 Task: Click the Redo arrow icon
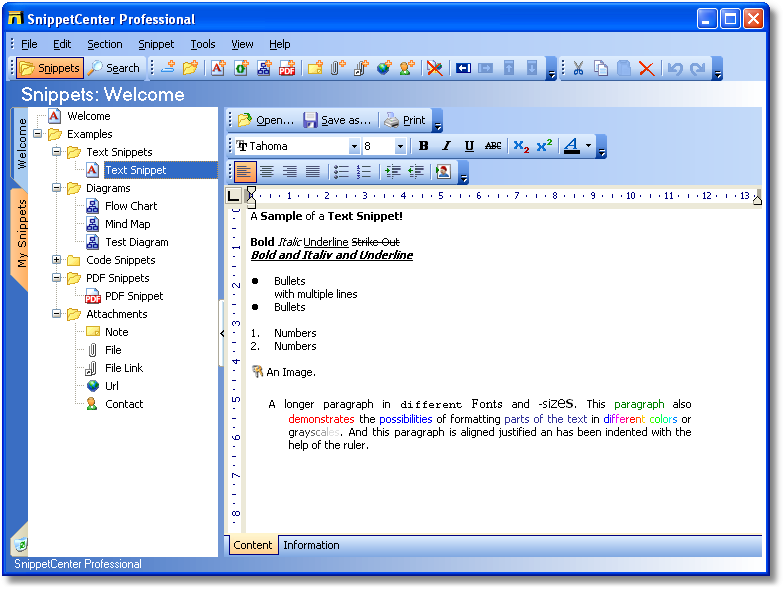[698, 68]
